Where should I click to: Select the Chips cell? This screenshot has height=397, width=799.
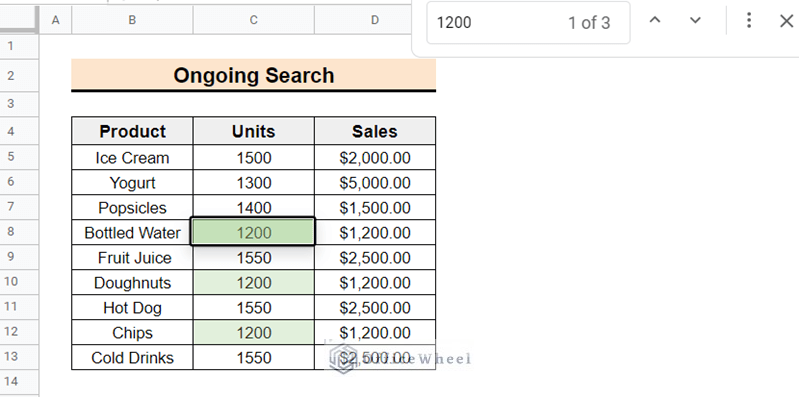(132, 332)
